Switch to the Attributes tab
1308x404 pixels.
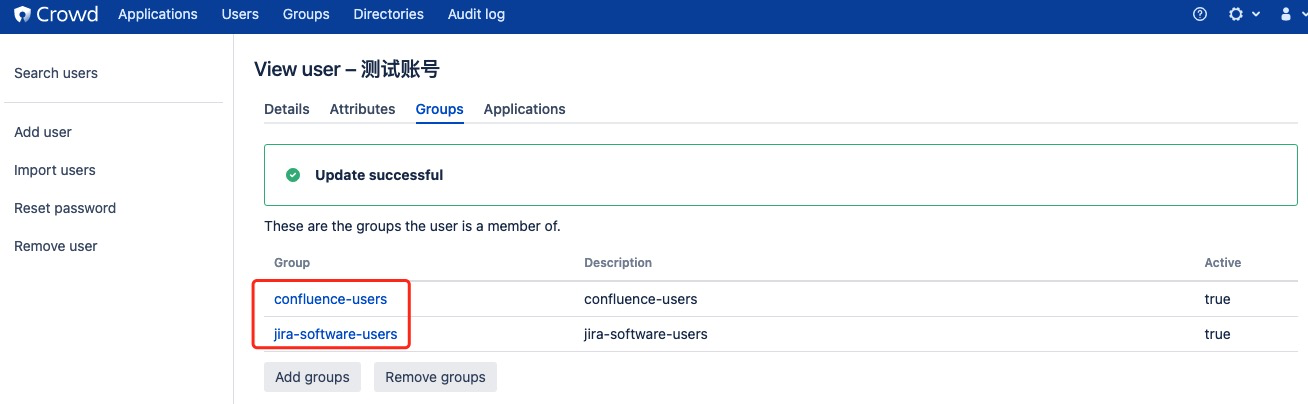tap(362, 109)
